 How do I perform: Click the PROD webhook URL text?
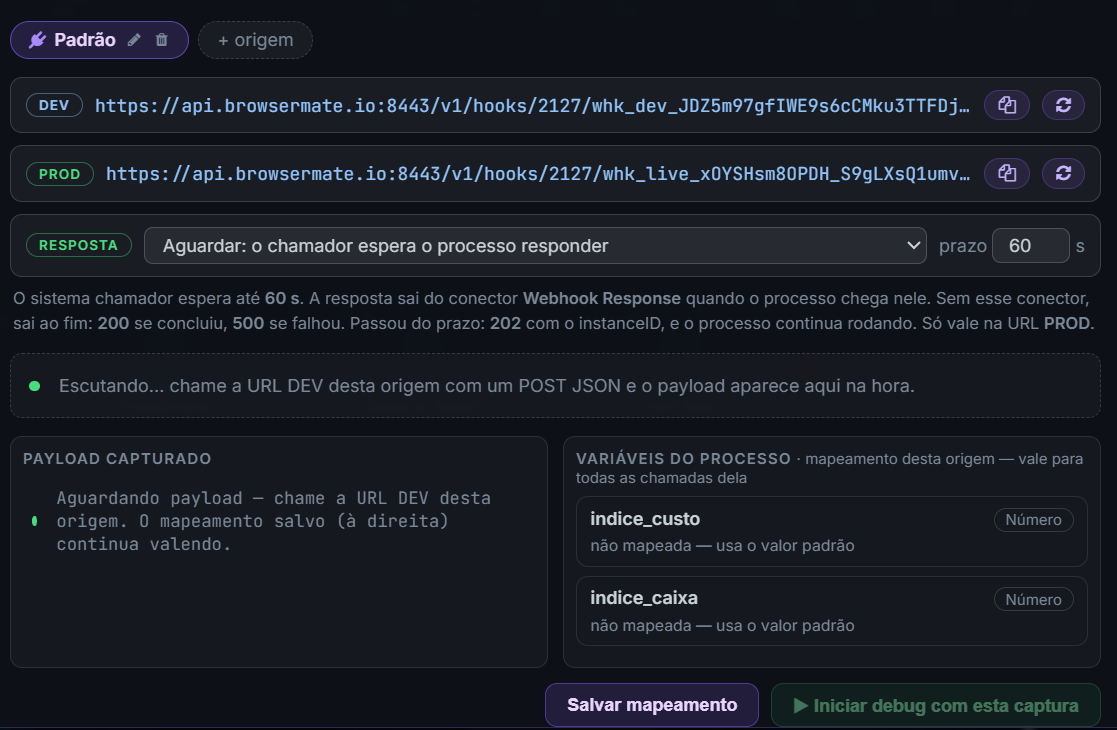click(538, 174)
